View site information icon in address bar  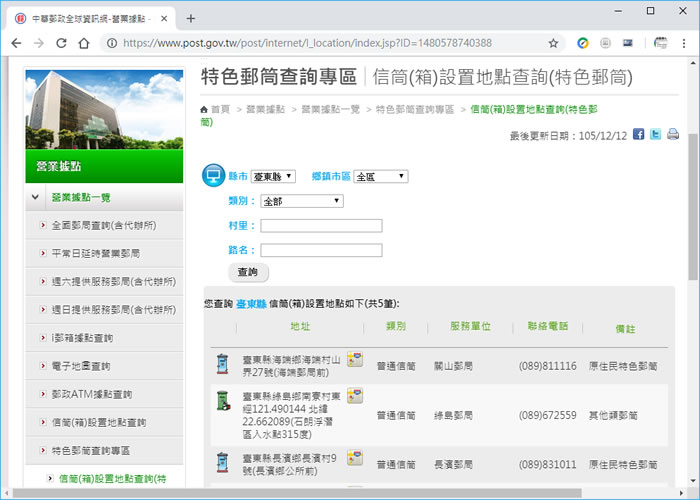pos(112,43)
